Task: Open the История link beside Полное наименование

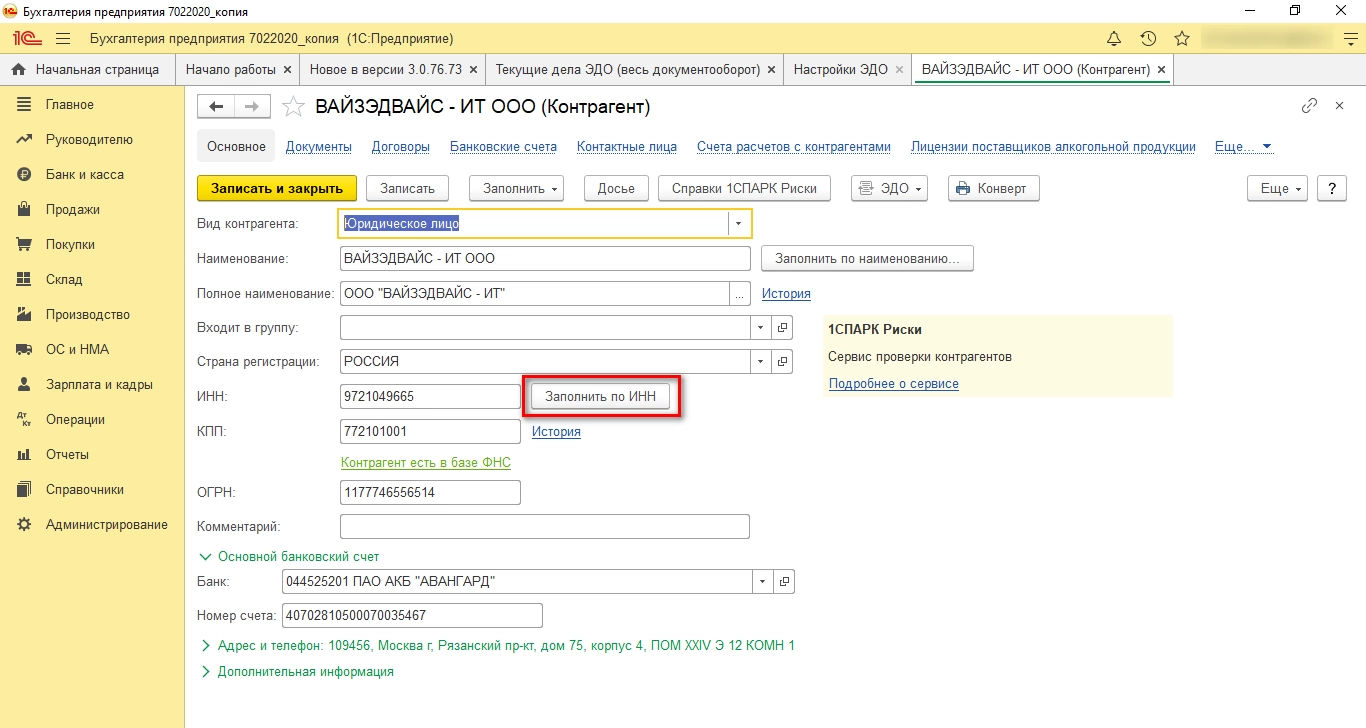Action: pos(786,294)
